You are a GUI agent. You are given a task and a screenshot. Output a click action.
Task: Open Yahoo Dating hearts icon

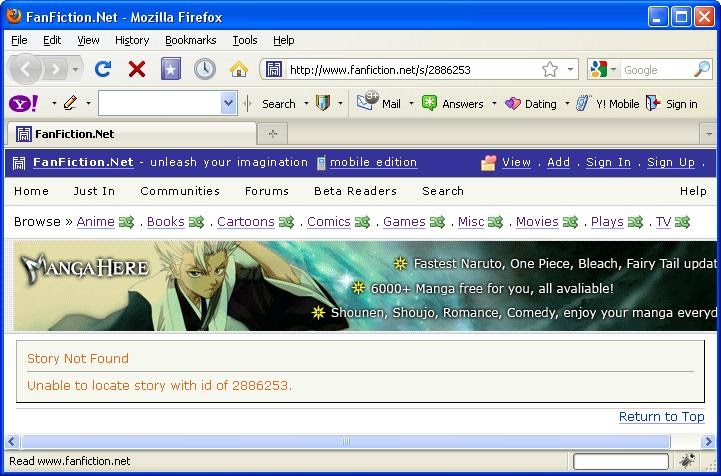[513, 103]
